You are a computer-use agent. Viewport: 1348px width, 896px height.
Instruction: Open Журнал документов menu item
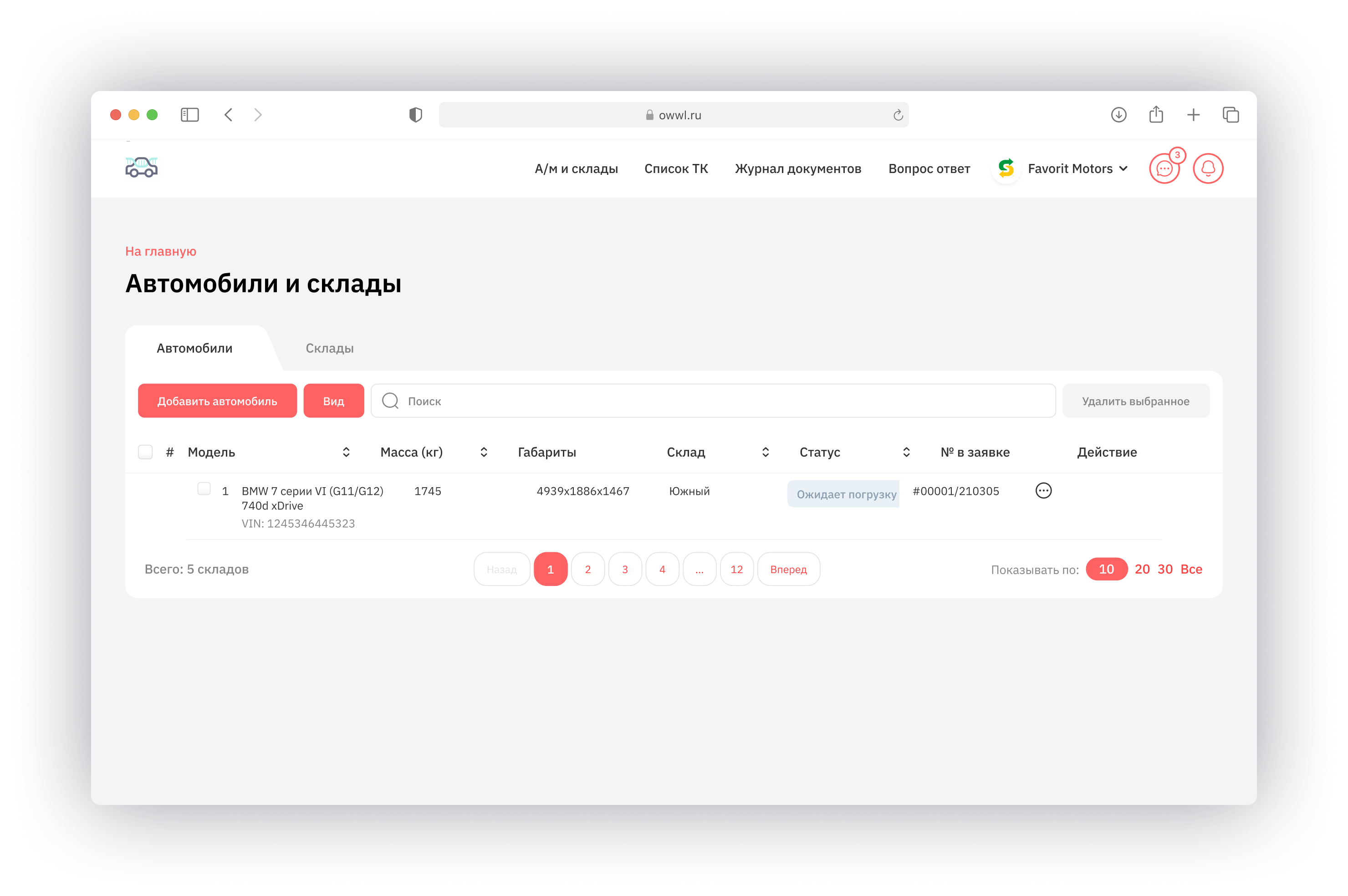(x=798, y=168)
